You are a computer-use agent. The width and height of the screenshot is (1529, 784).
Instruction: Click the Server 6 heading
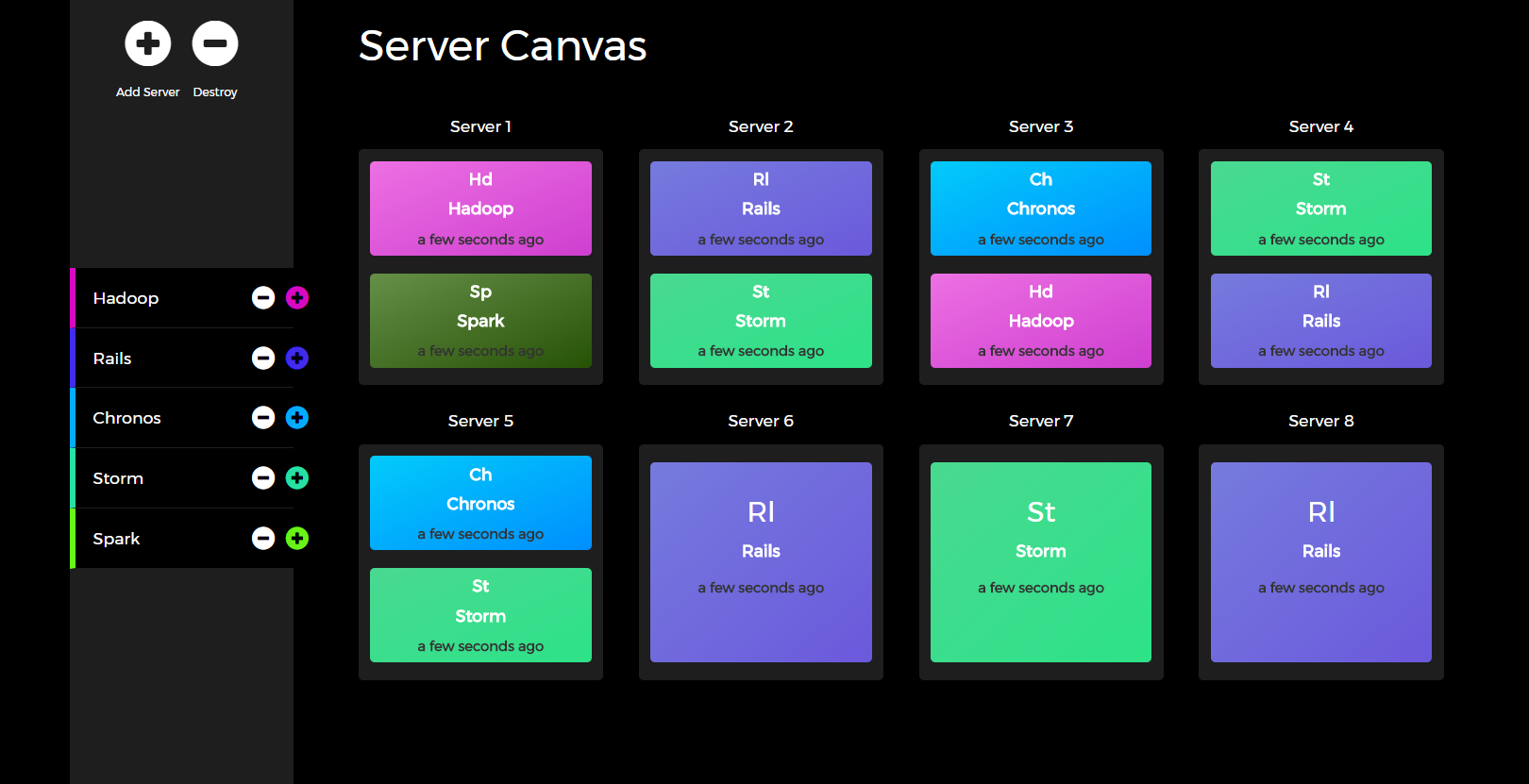(x=761, y=421)
